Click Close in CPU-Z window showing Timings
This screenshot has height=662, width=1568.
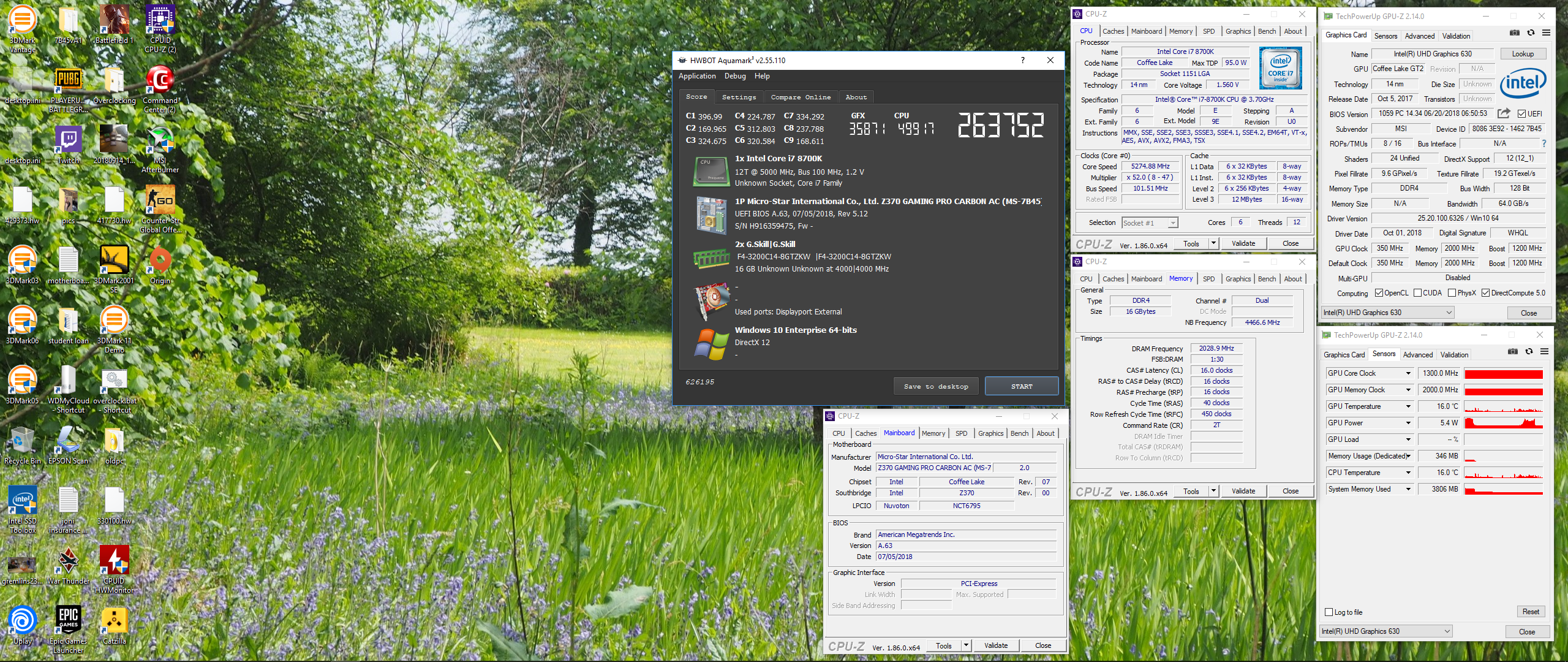pyautogui.click(x=1291, y=491)
